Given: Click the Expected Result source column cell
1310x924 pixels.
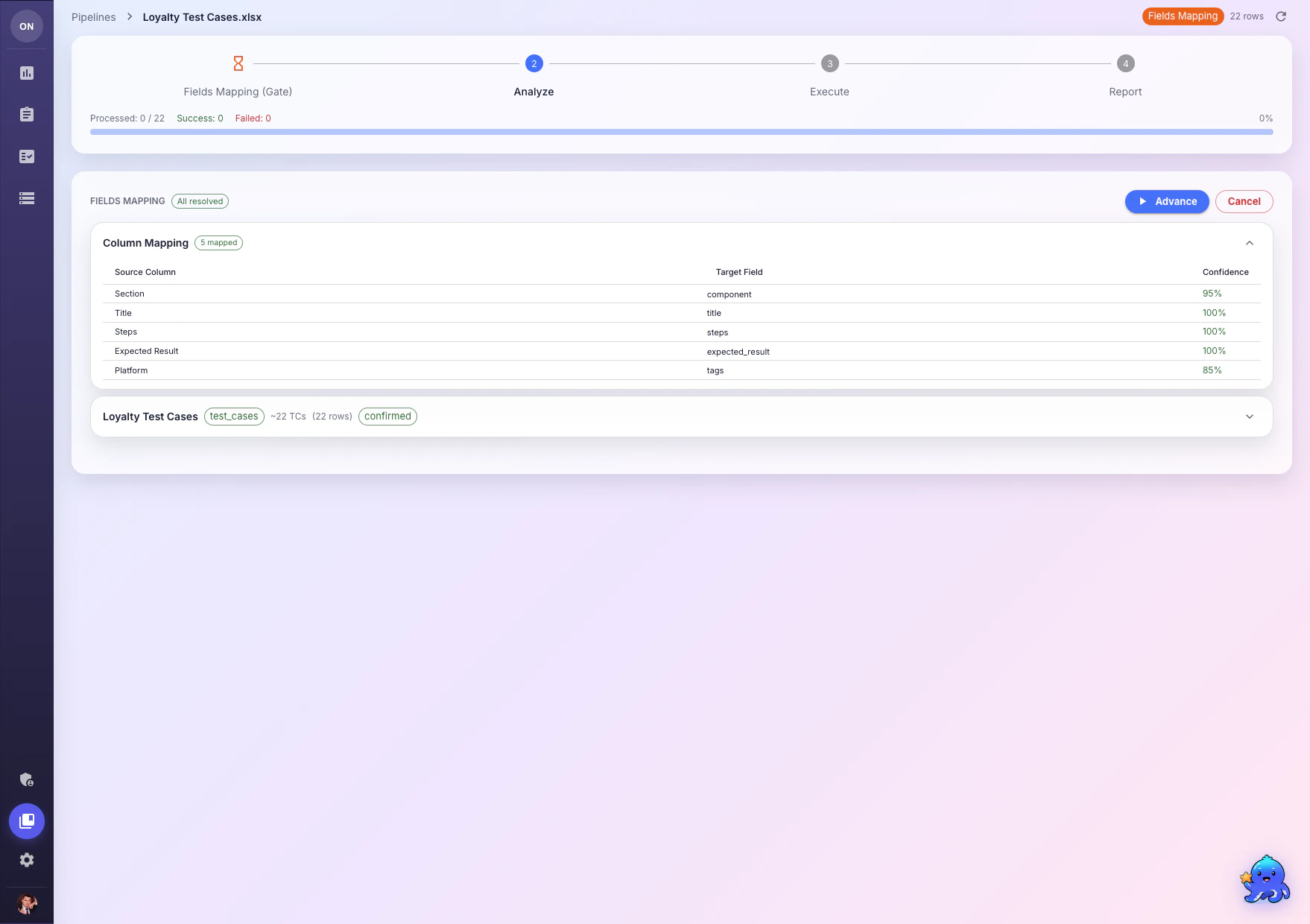Looking at the screenshot, I should [147, 351].
